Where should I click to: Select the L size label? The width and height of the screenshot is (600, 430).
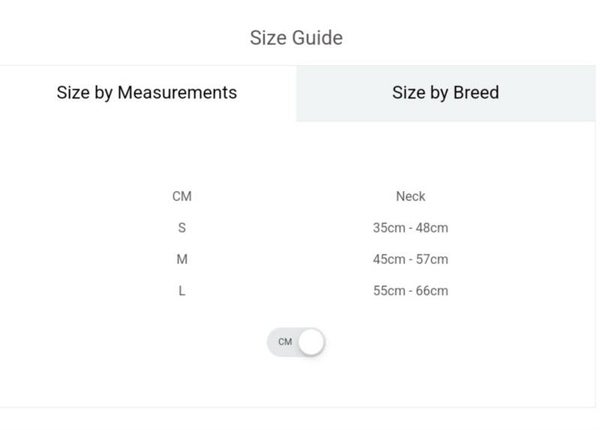point(182,291)
